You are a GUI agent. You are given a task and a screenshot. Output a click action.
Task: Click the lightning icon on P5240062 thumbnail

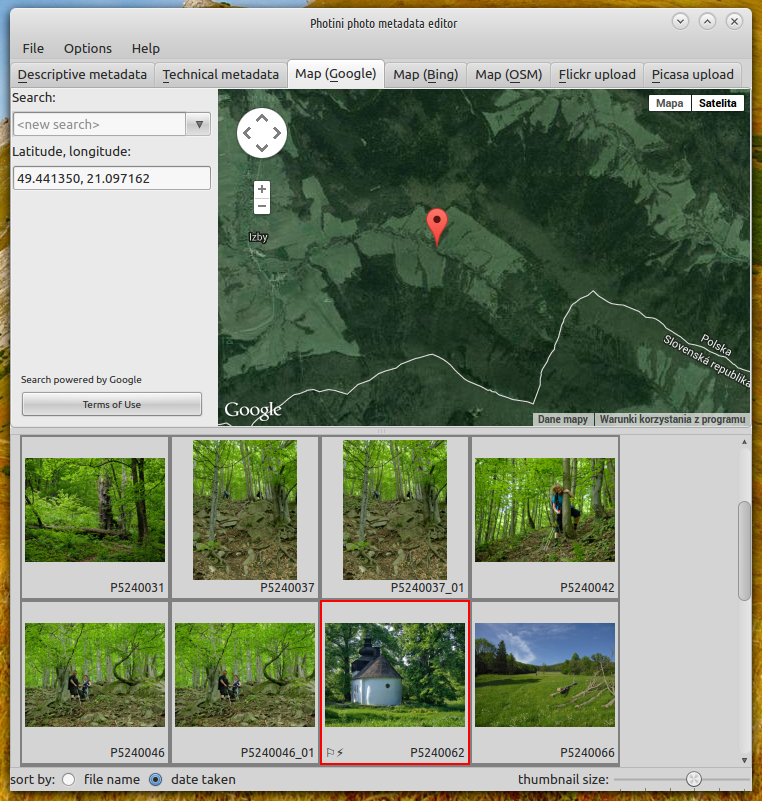tap(340, 752)
